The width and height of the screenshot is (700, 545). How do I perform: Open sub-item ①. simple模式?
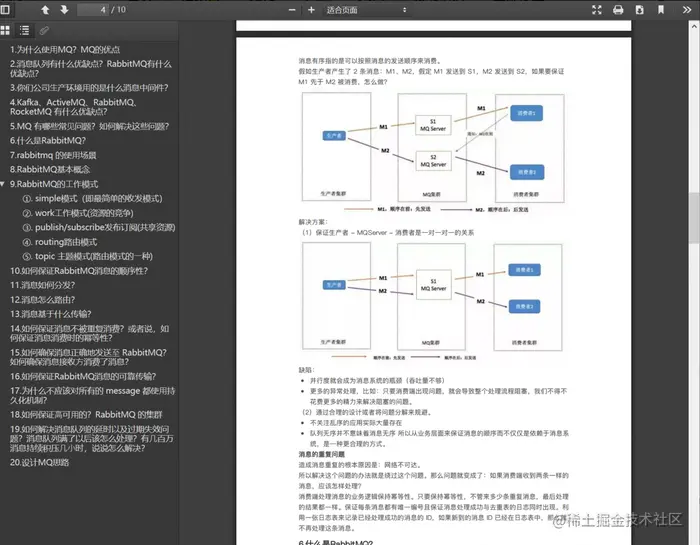pyautogui.click(x=92, y=199)
